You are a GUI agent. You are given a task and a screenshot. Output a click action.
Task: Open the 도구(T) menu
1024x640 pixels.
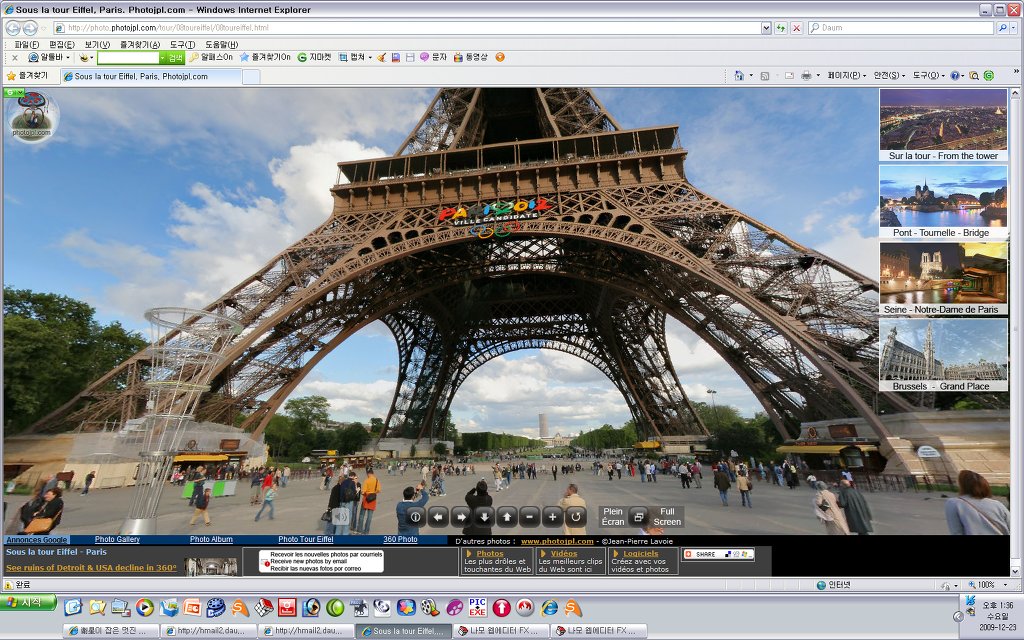(182, 44)
